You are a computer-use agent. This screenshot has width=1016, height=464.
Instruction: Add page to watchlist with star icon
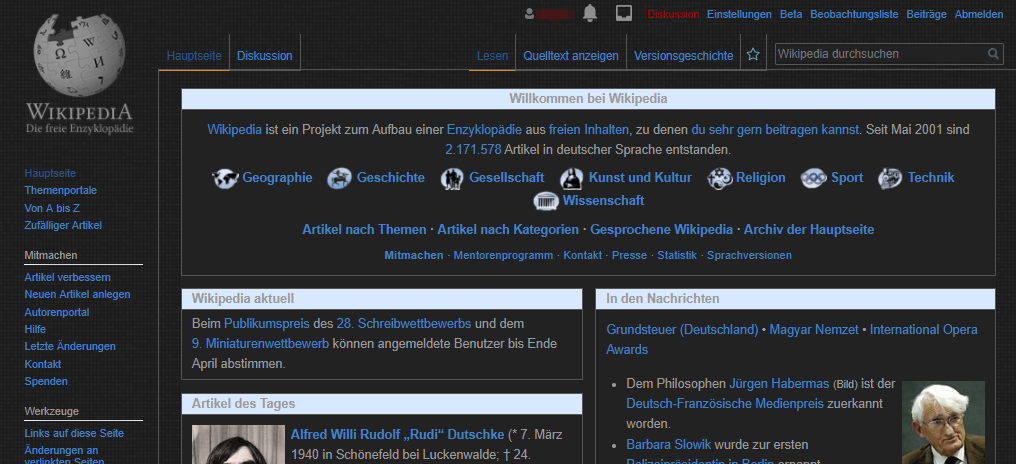(753, 54)
